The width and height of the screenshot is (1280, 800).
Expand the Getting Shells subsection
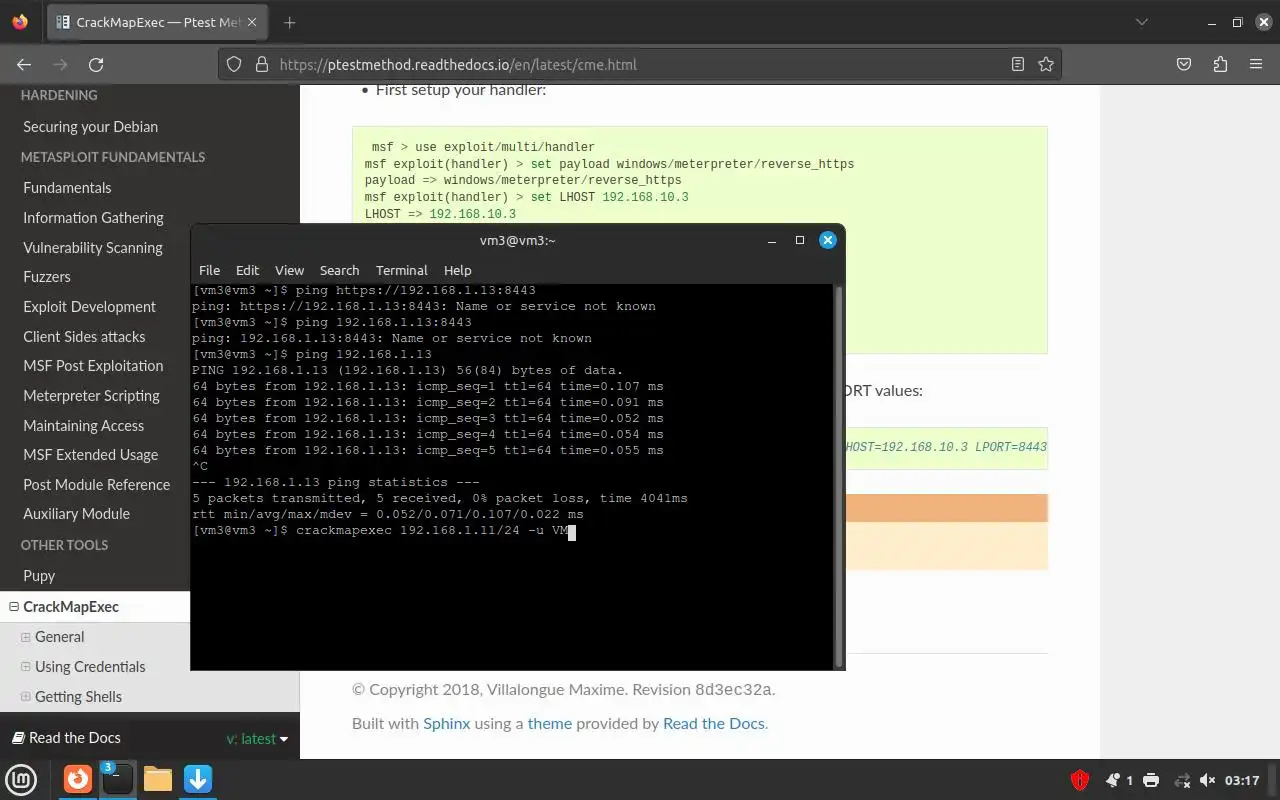(26, 697)
